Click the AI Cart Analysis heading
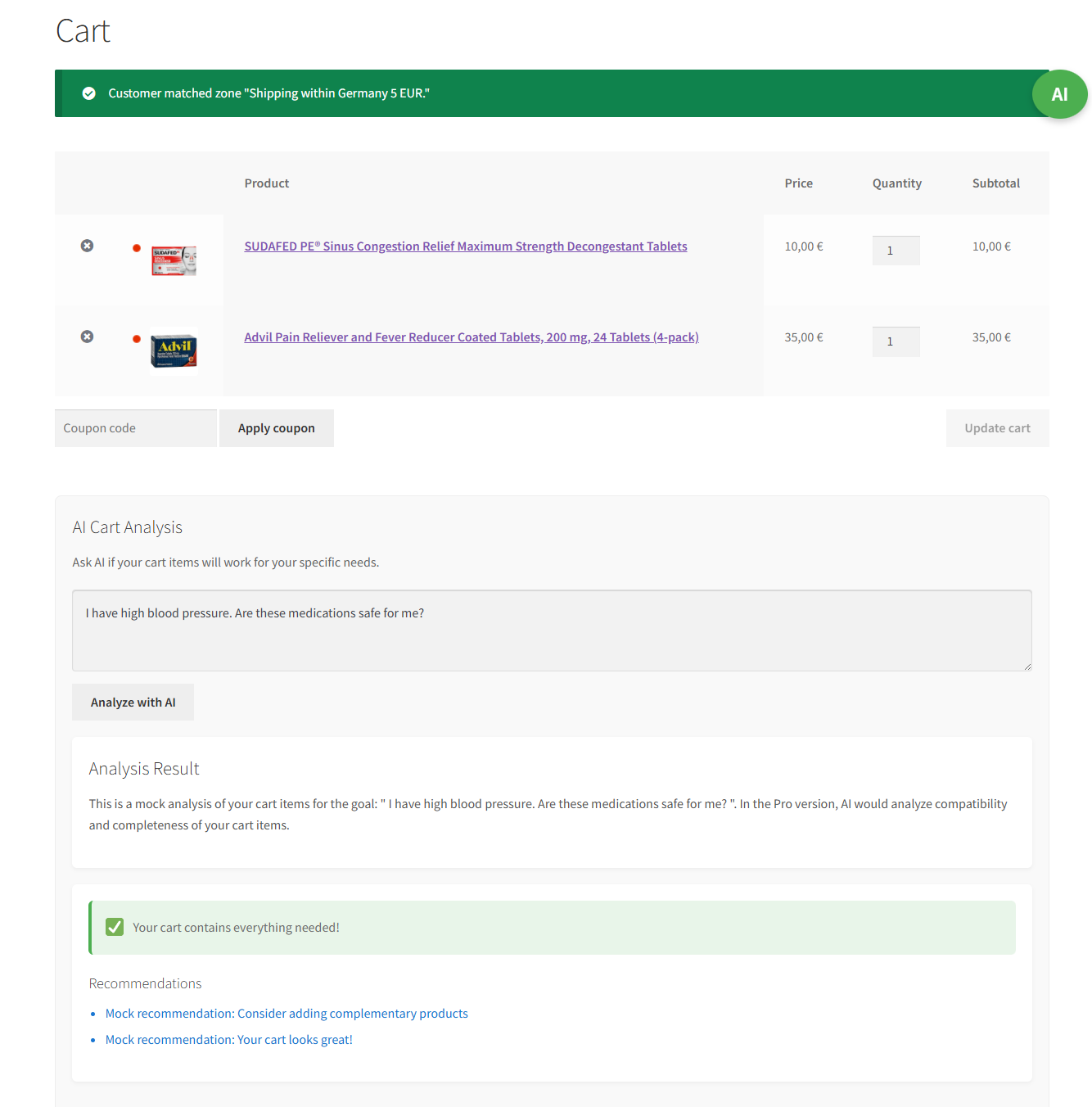The height and width of the screenshot is (1107, 1092). [128, 527]
